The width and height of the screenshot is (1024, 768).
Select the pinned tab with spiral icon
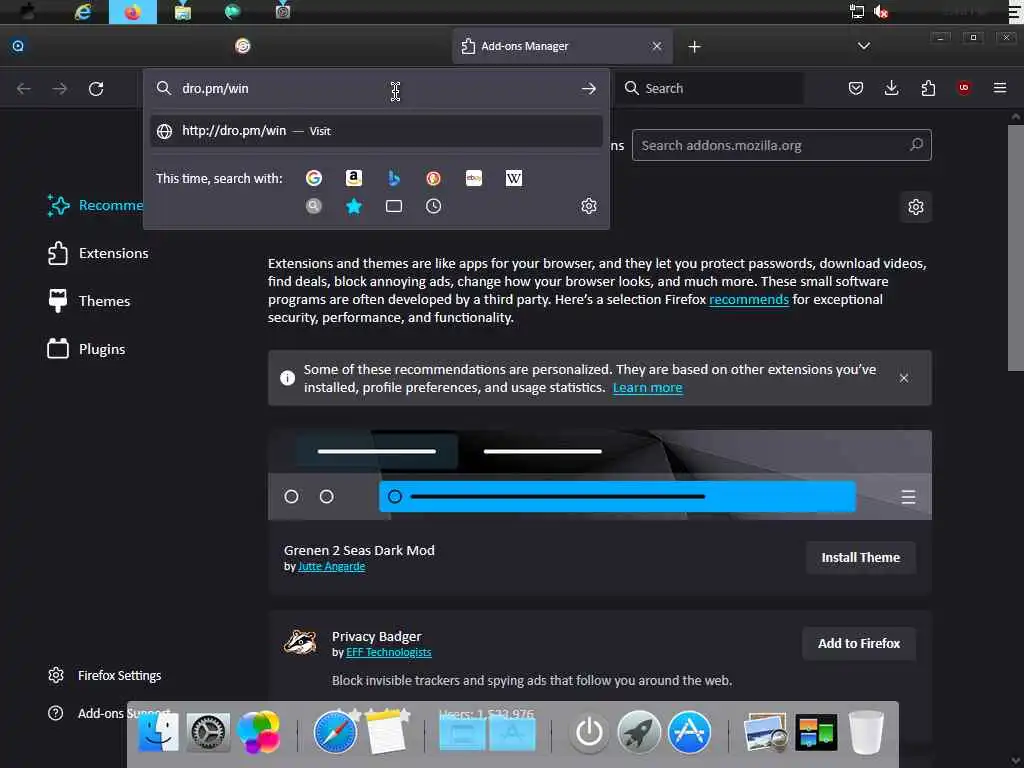click(242, 46)
